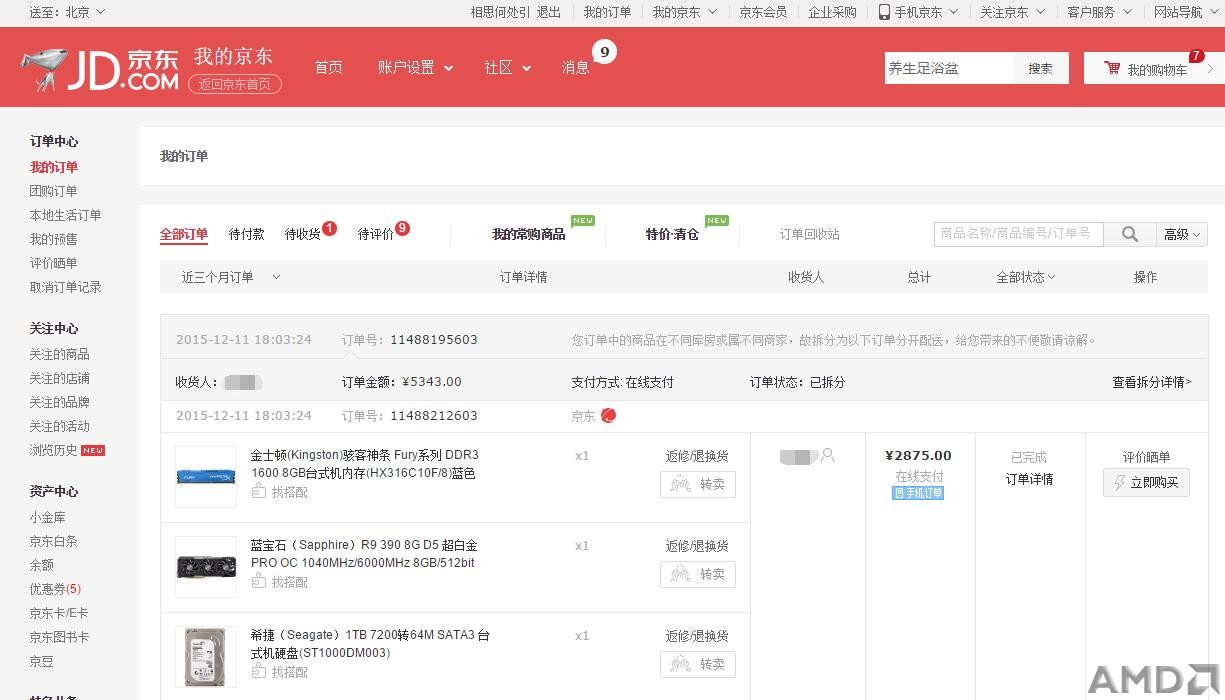
Task: Click 评价晒单 above the 立即购买 button
Action: [x=1146, y=457]
